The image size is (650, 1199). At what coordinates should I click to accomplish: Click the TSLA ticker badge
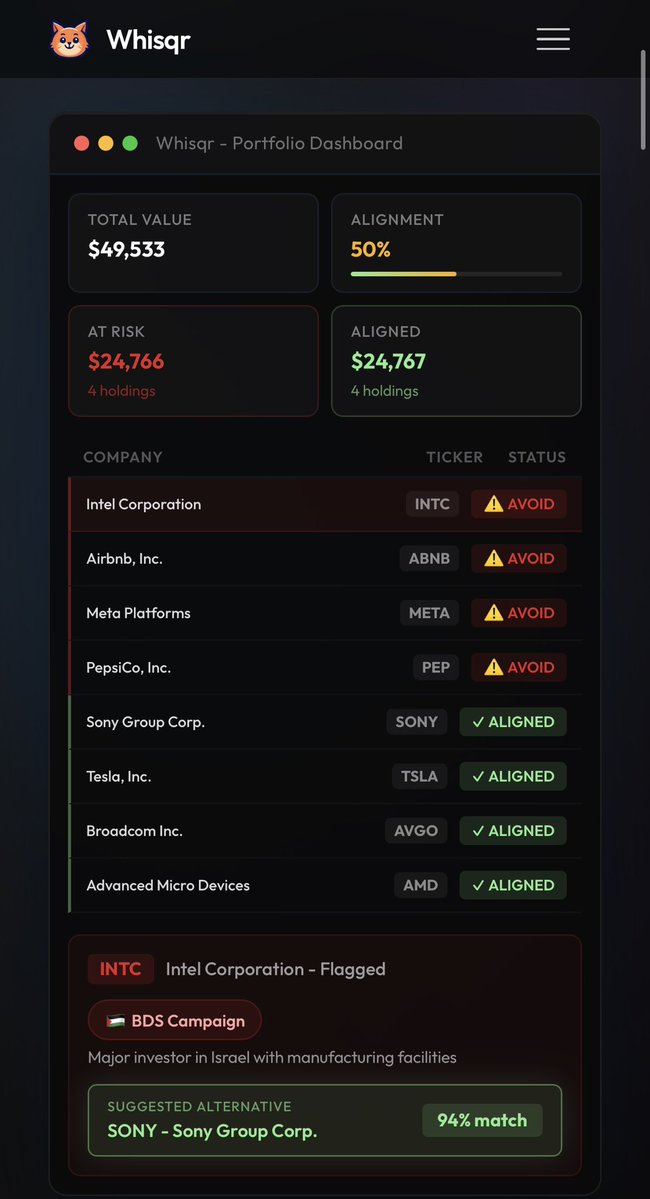click(420, 776)
